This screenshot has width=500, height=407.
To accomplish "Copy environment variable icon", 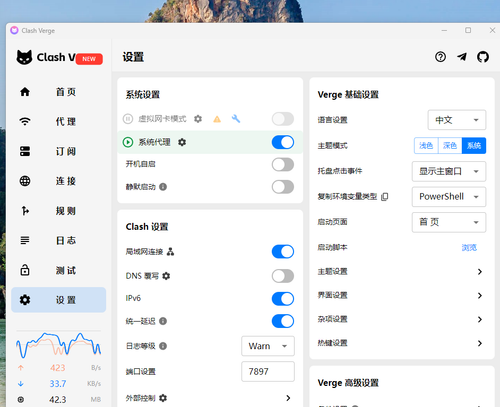I will (x=384, y=197).
